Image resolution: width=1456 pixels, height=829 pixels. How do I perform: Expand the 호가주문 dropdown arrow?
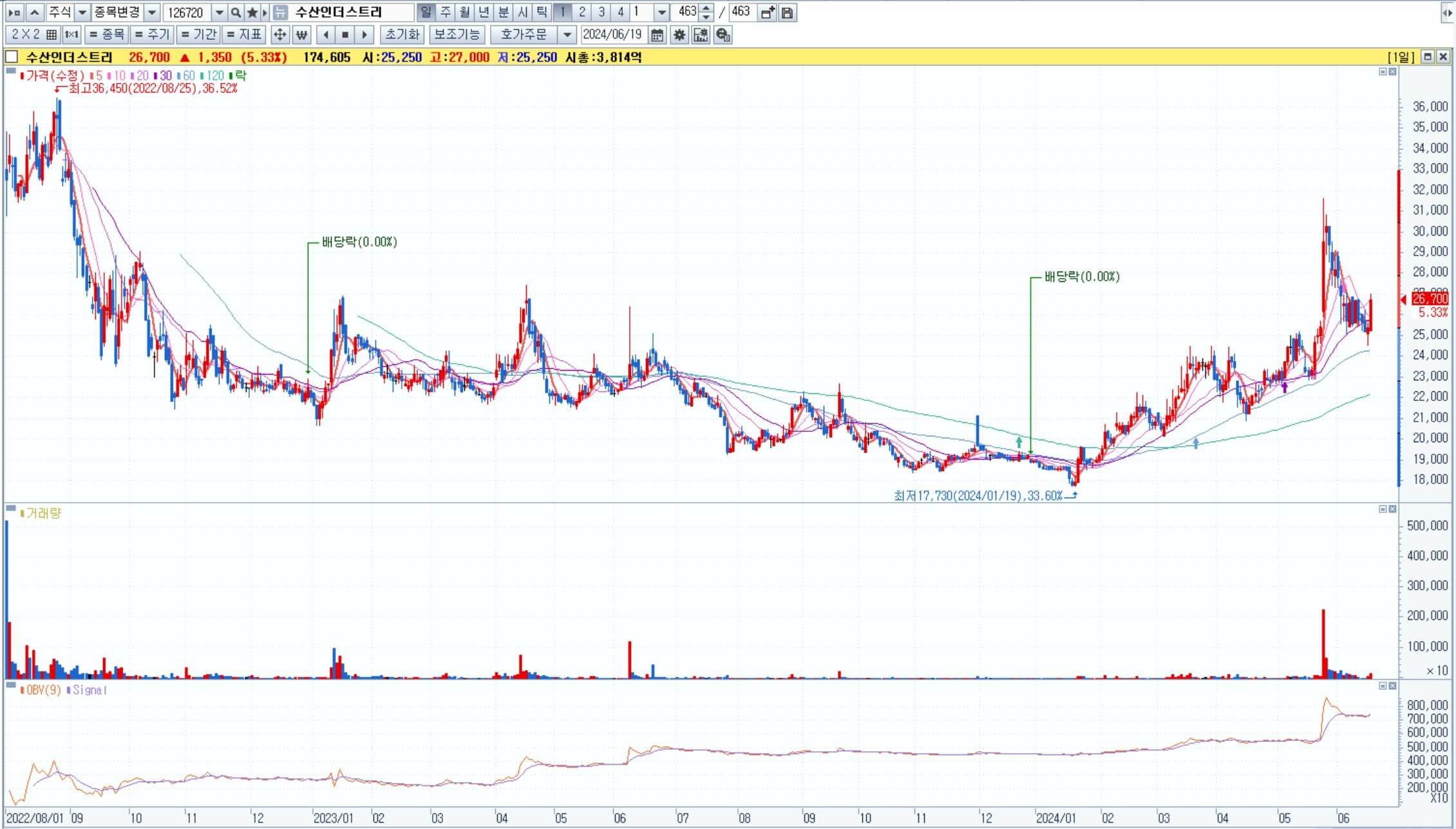tap(567, 35)
